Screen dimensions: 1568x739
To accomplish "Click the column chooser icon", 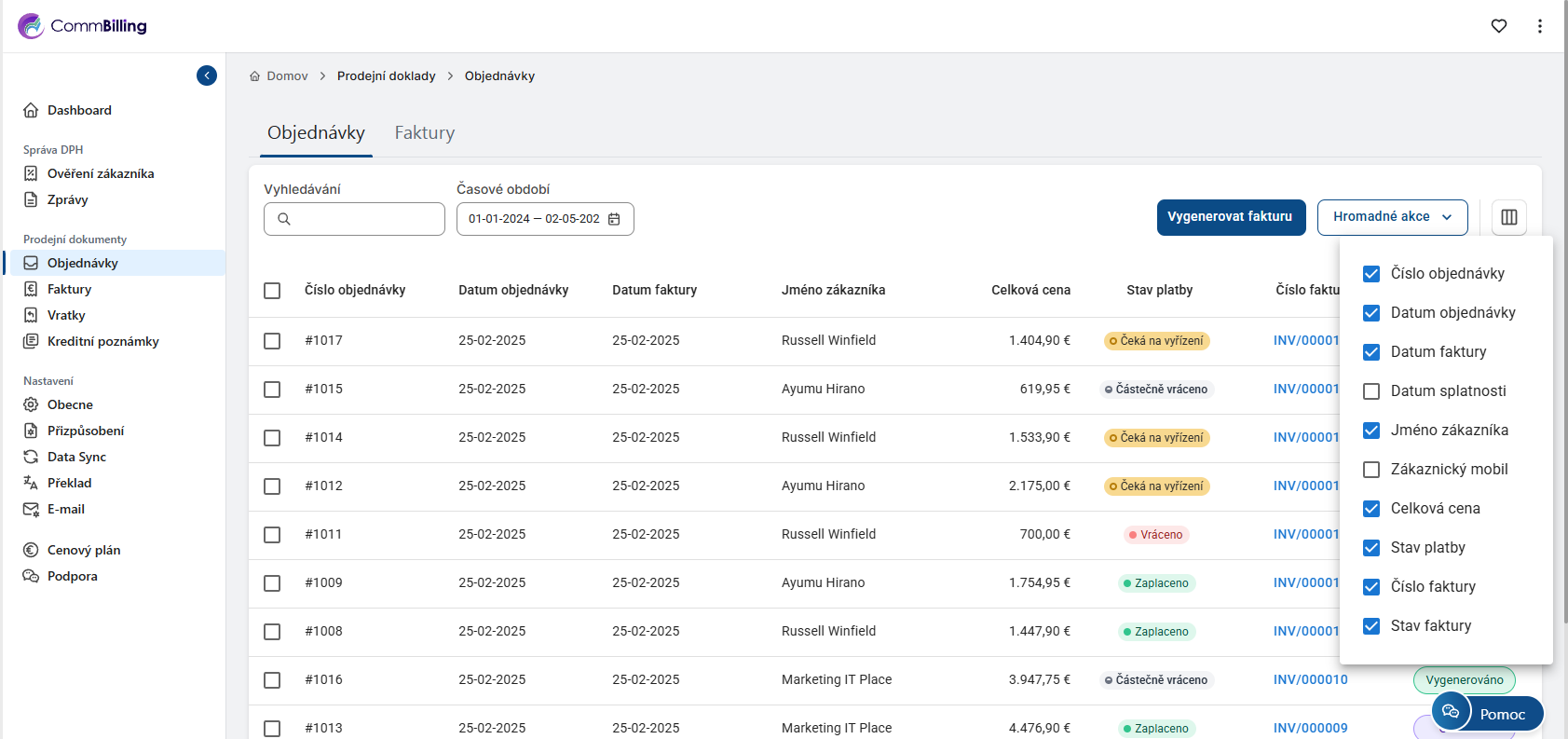I will tap(1508, 217).
